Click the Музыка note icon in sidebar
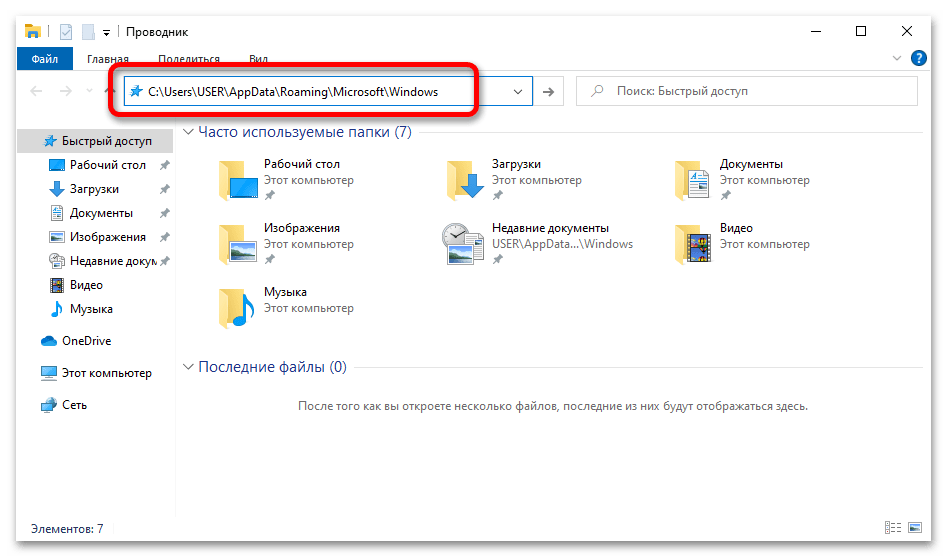 pos(56,309)
